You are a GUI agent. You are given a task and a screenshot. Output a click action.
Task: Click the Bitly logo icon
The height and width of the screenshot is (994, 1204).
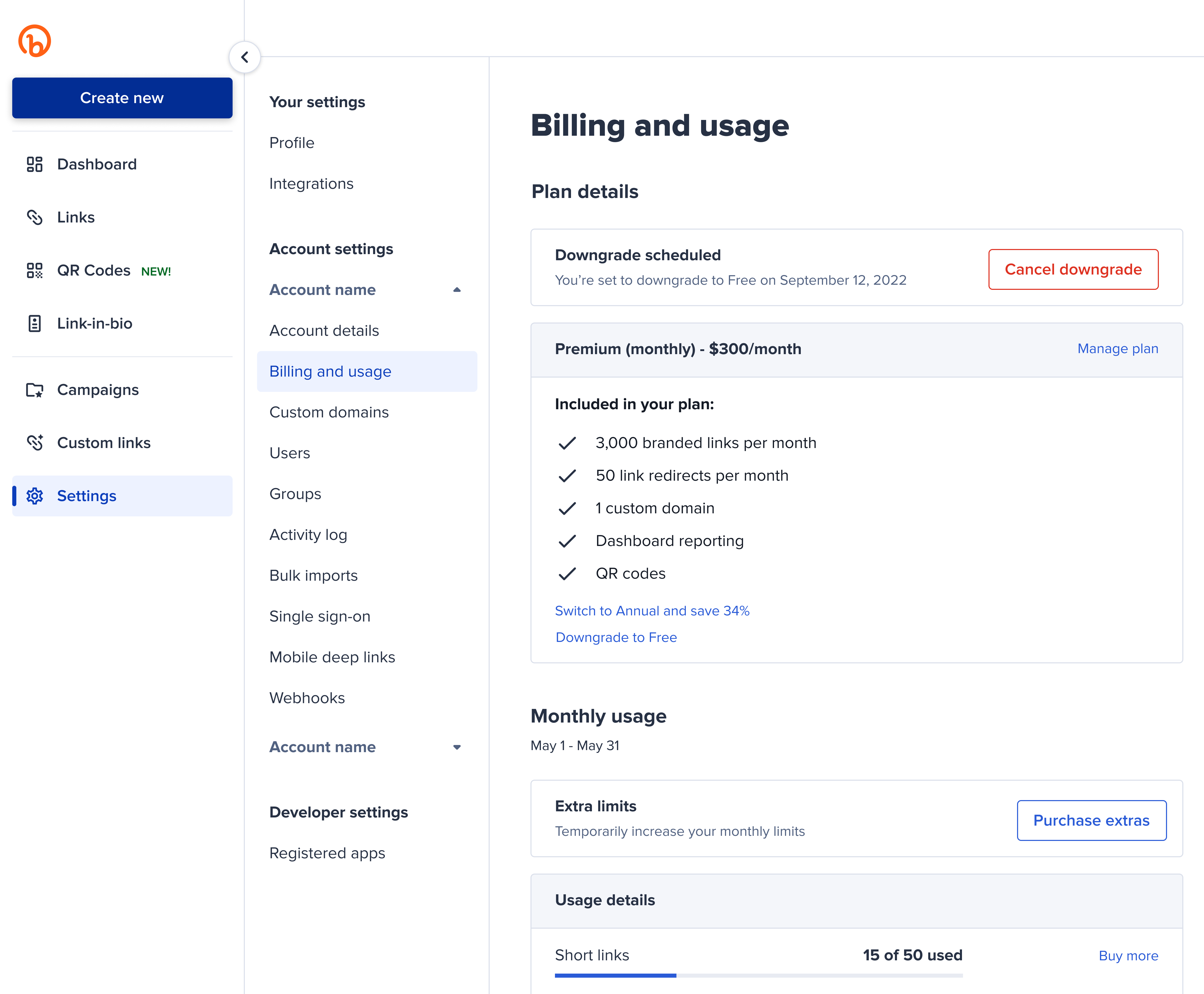pyautogui.click(x=35, y=41)
